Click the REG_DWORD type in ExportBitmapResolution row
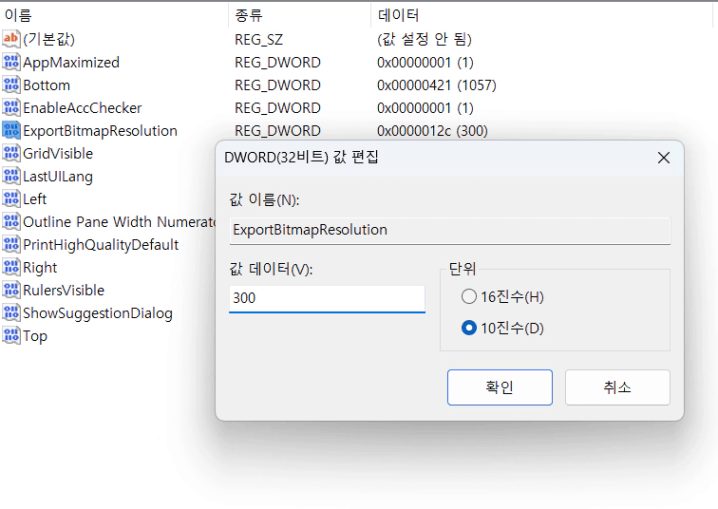Image resolution: width=718 pixels, height=509 pixels. coord(277,131)
